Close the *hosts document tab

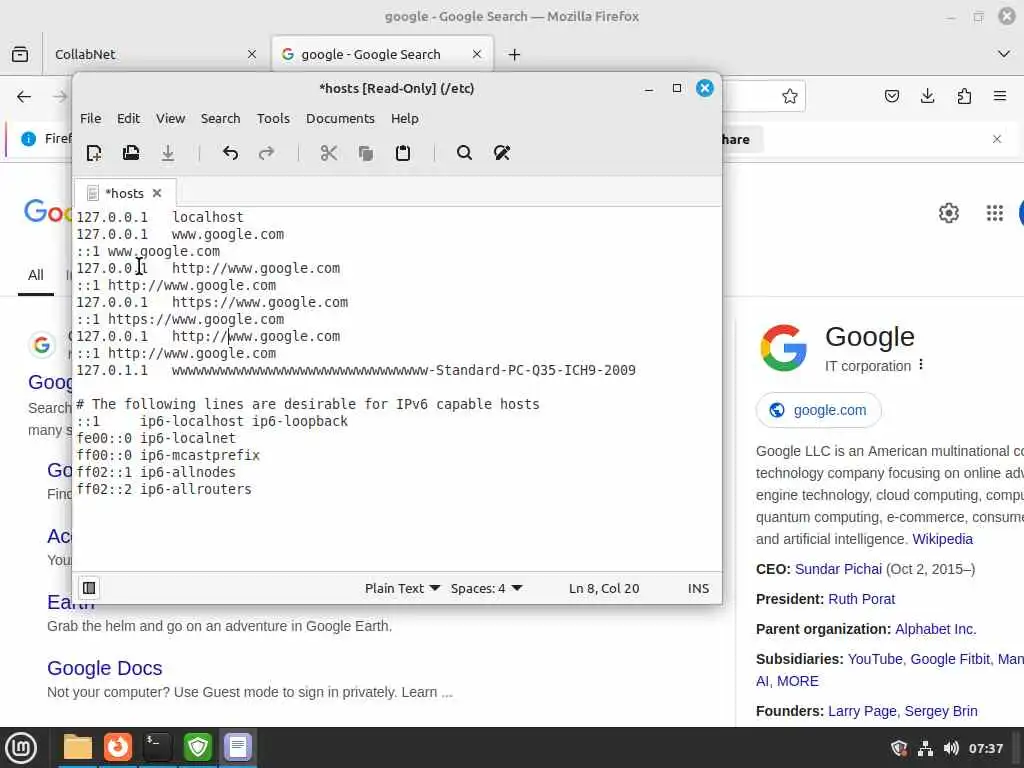pos(157,193)
